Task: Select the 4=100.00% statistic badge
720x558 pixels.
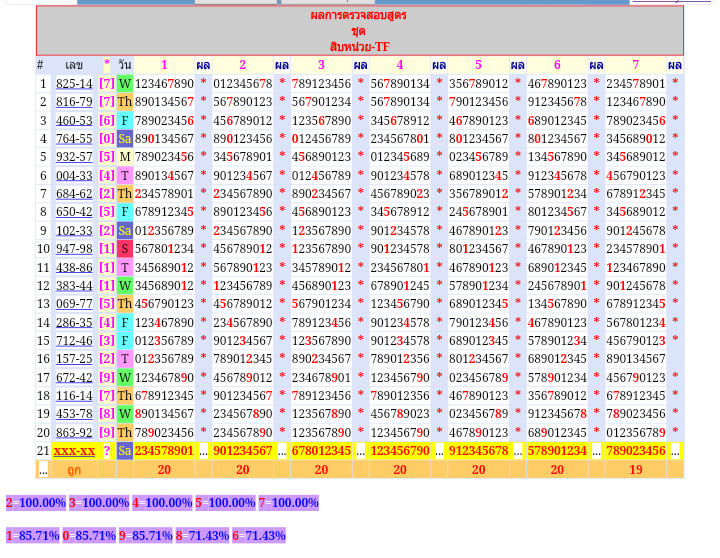Action: click(162, 502)
